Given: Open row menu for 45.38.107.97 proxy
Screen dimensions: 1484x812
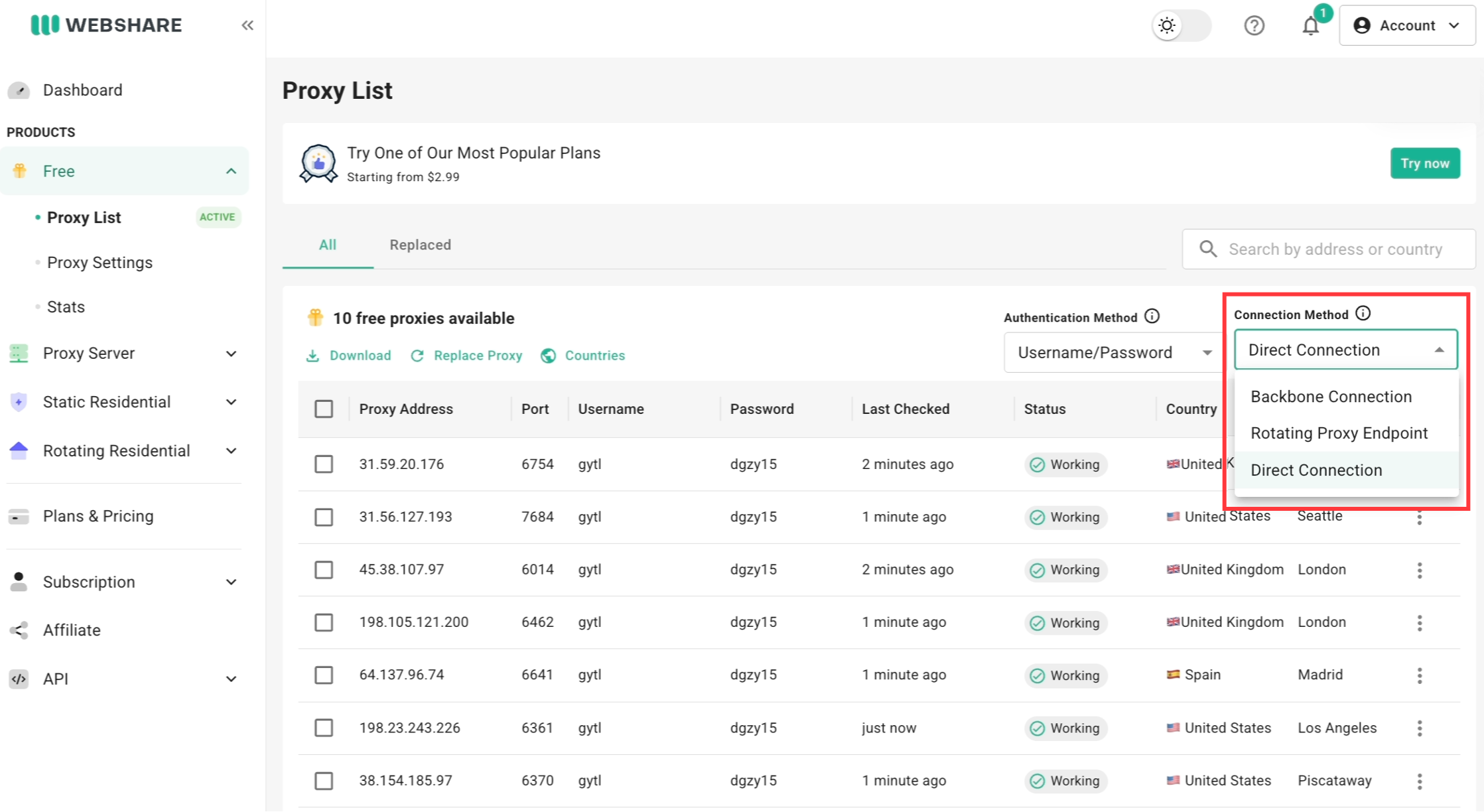Looking at the screenshot, I should click(1420, 570).
